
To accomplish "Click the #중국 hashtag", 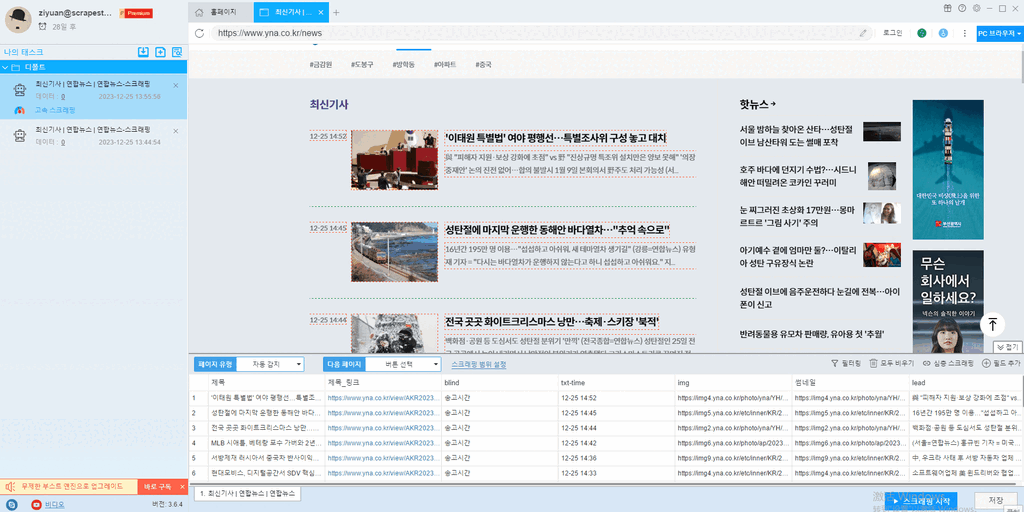I will click(x=483, y=65).
